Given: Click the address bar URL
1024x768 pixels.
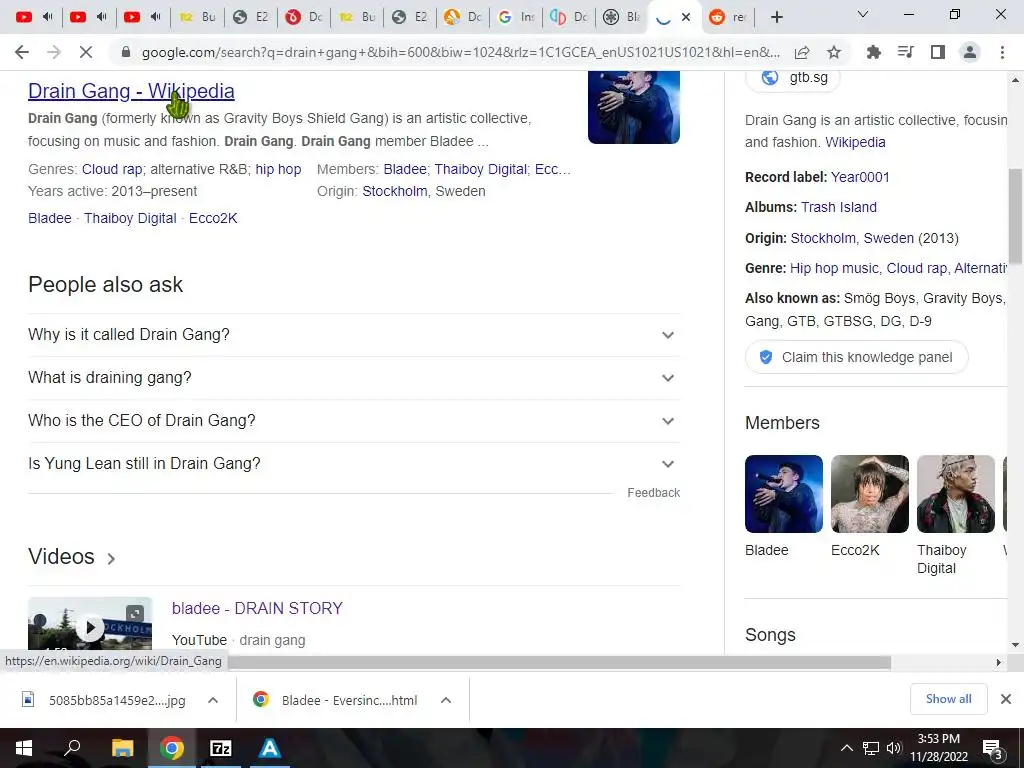Looking at the screenshot, I should coord(460,52).
